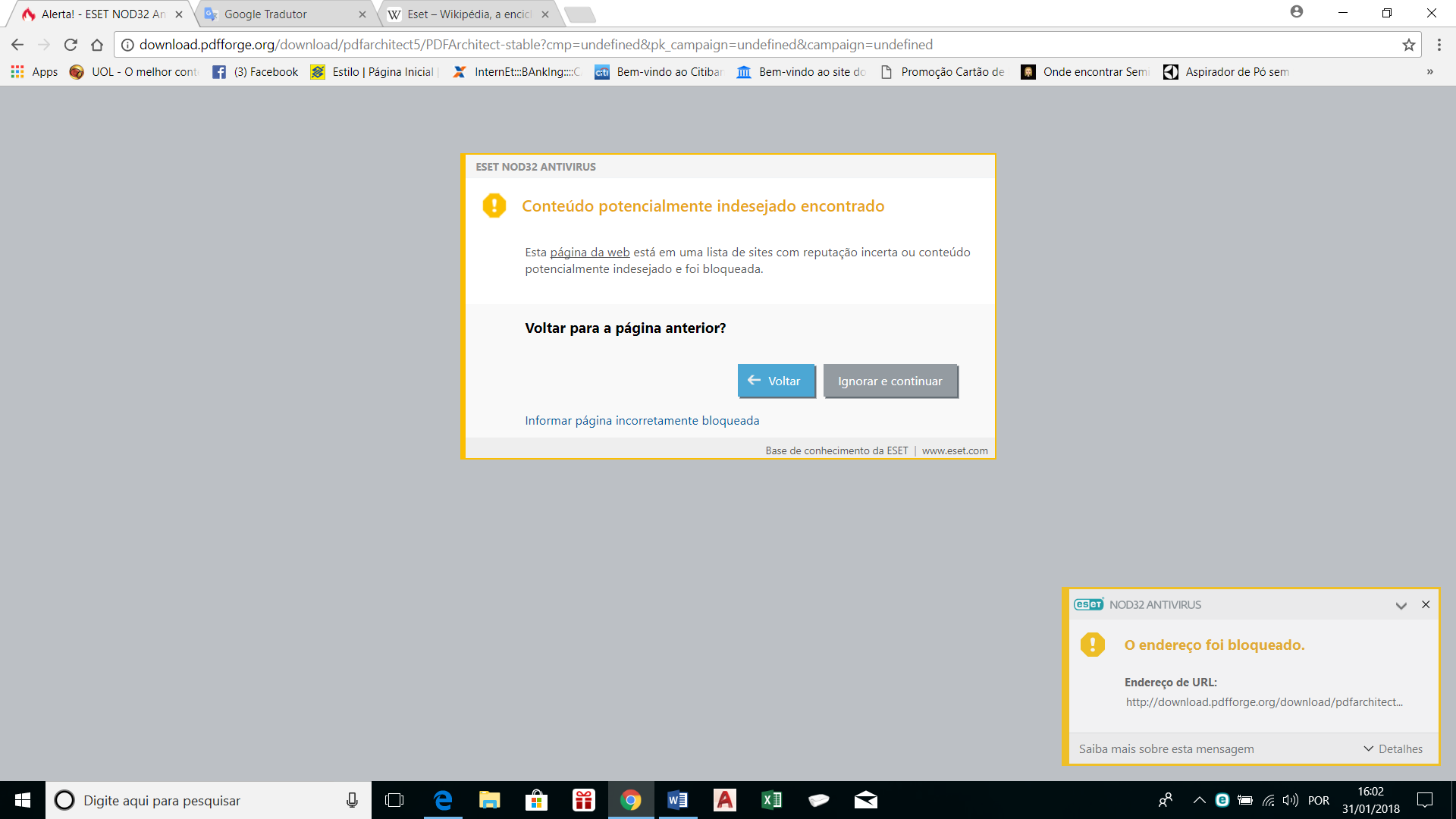Viewport: 1456px width, 819px height.
Task: Open the UOL bookmark
Action: pos(133,72)
